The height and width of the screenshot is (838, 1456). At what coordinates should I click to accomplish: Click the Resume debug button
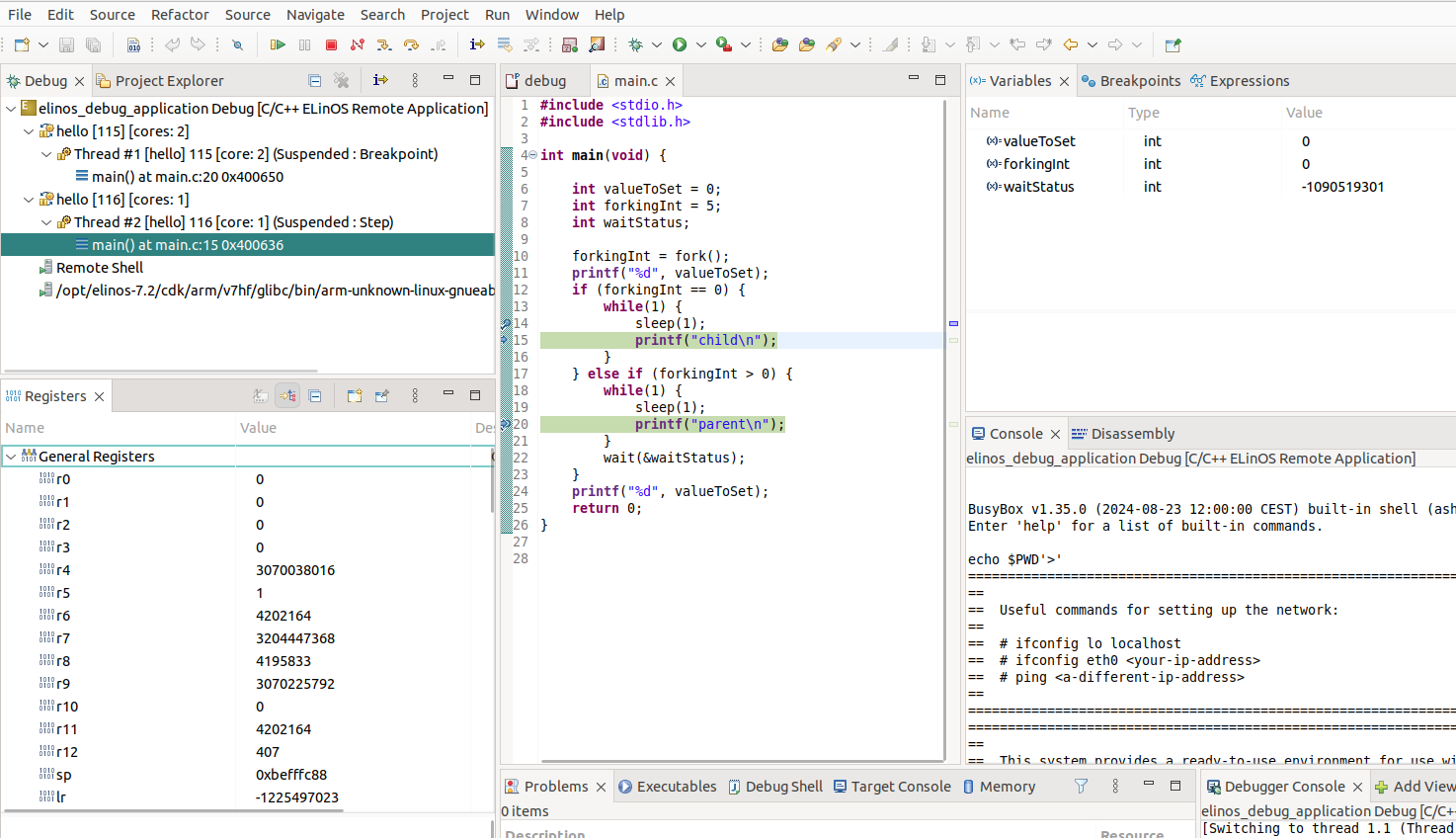point(278,44)
